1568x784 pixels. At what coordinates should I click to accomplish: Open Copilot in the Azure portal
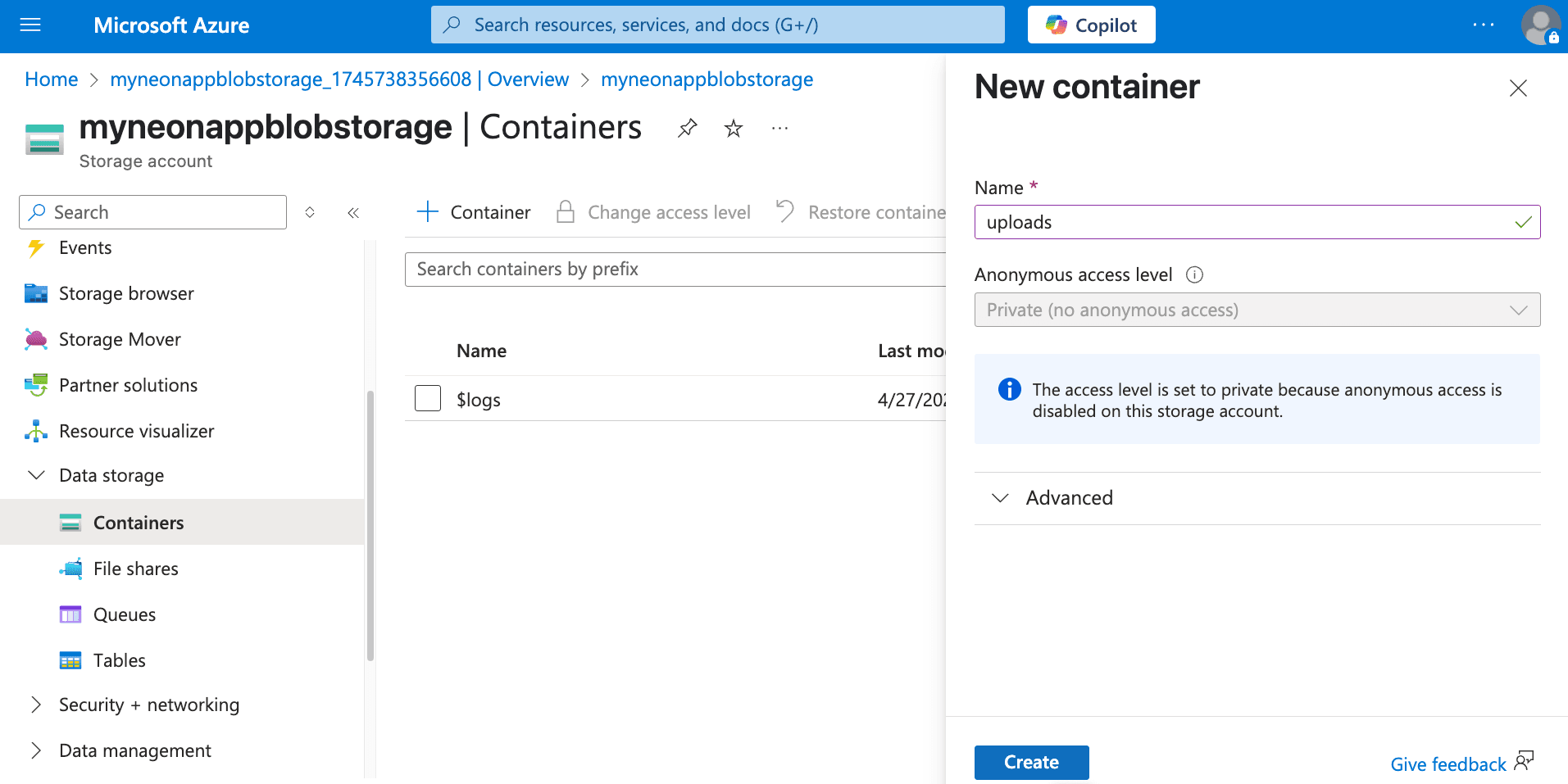1090,25
